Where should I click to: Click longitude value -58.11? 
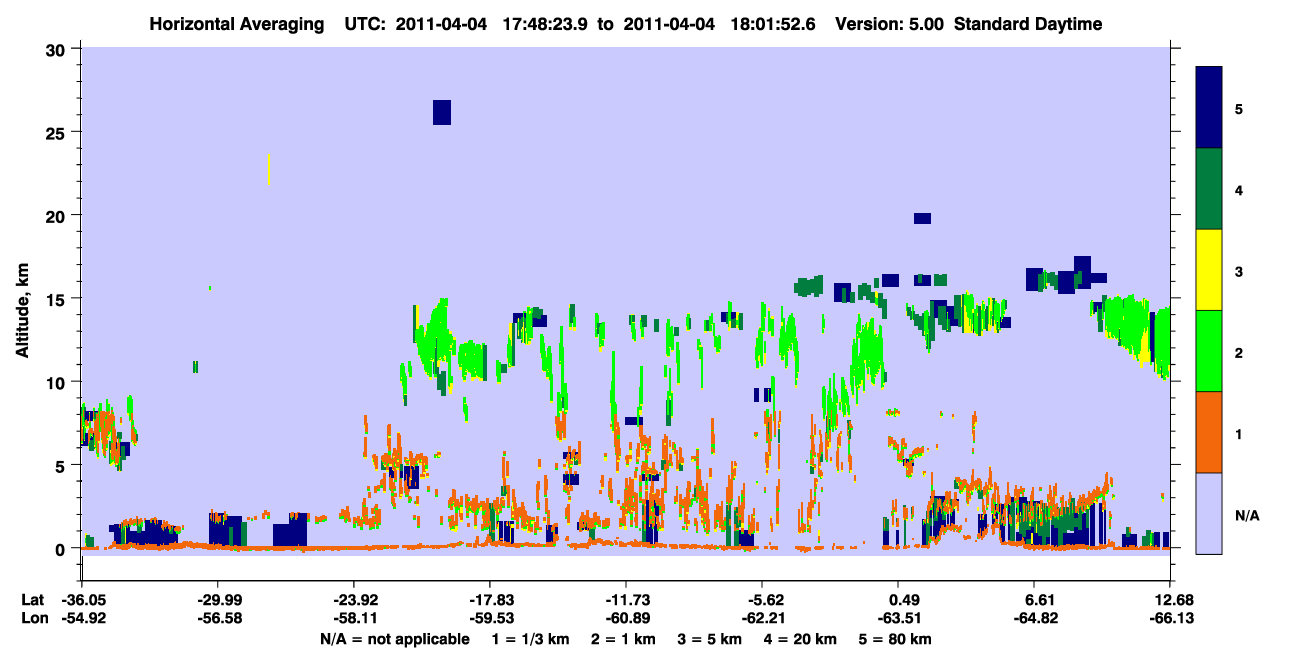[x=354, y=619]
